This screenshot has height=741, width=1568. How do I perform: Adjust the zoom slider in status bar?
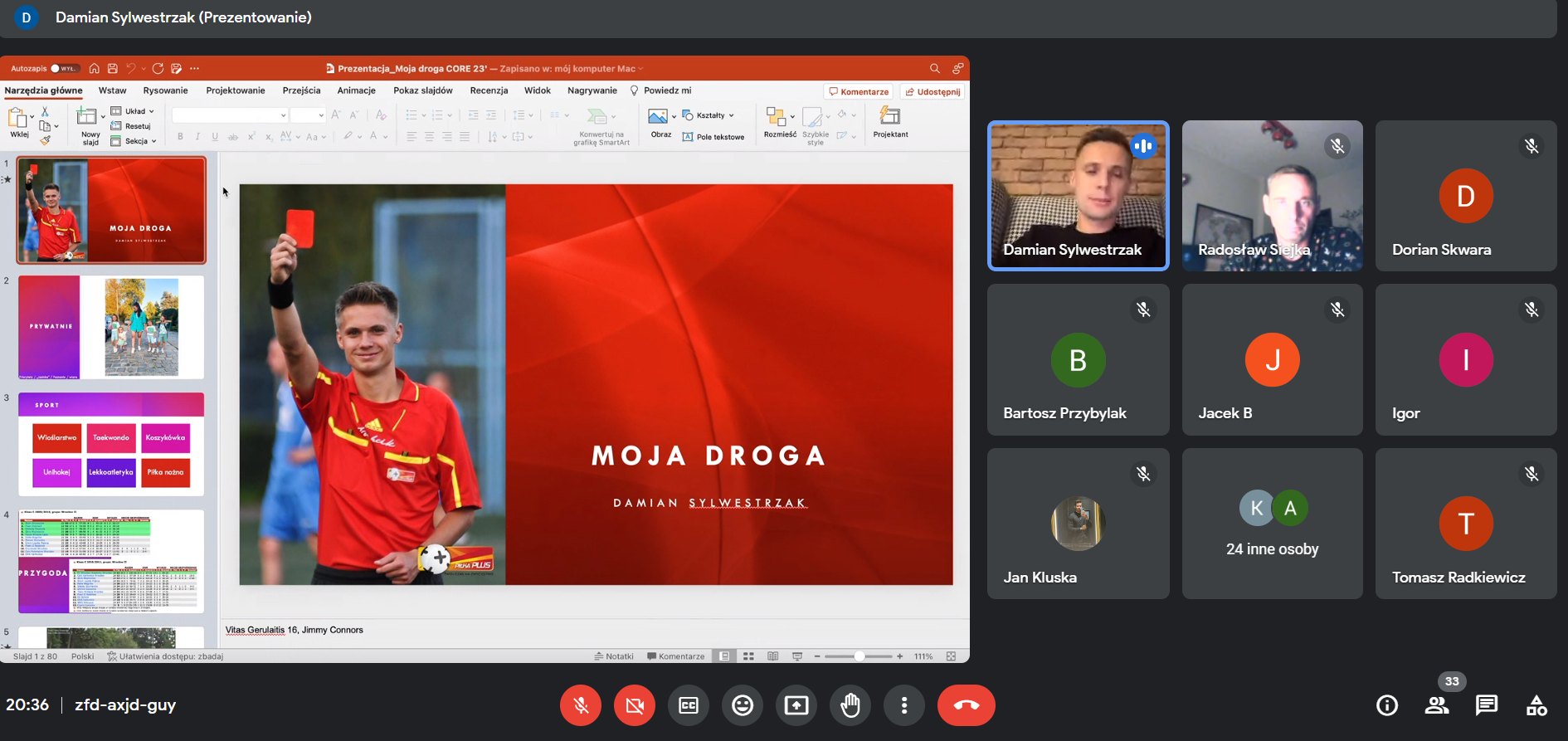859,656
